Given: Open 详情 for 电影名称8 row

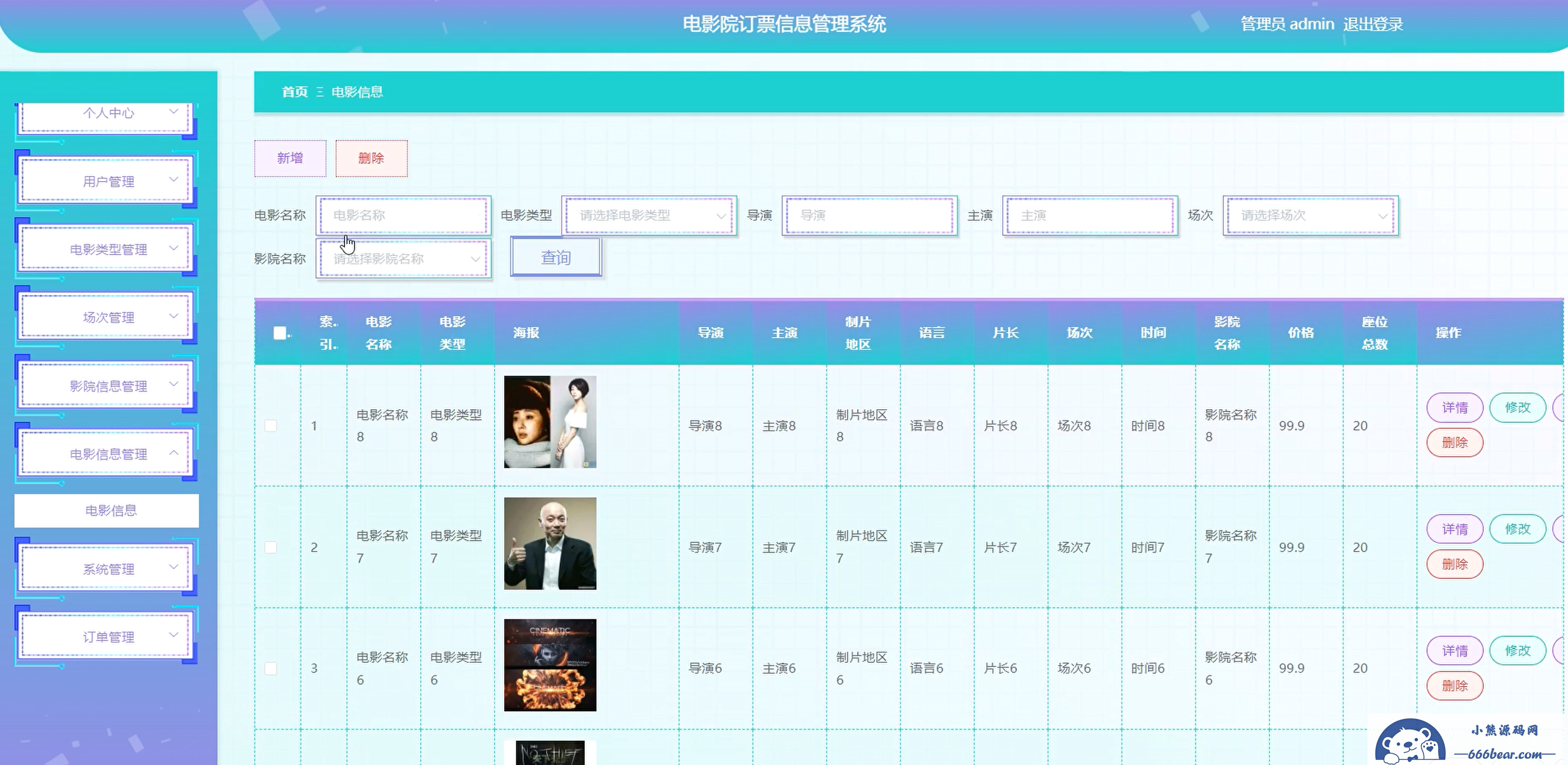Looking at the screenshot, I should pyautogui.click(x=1455, y=407).
